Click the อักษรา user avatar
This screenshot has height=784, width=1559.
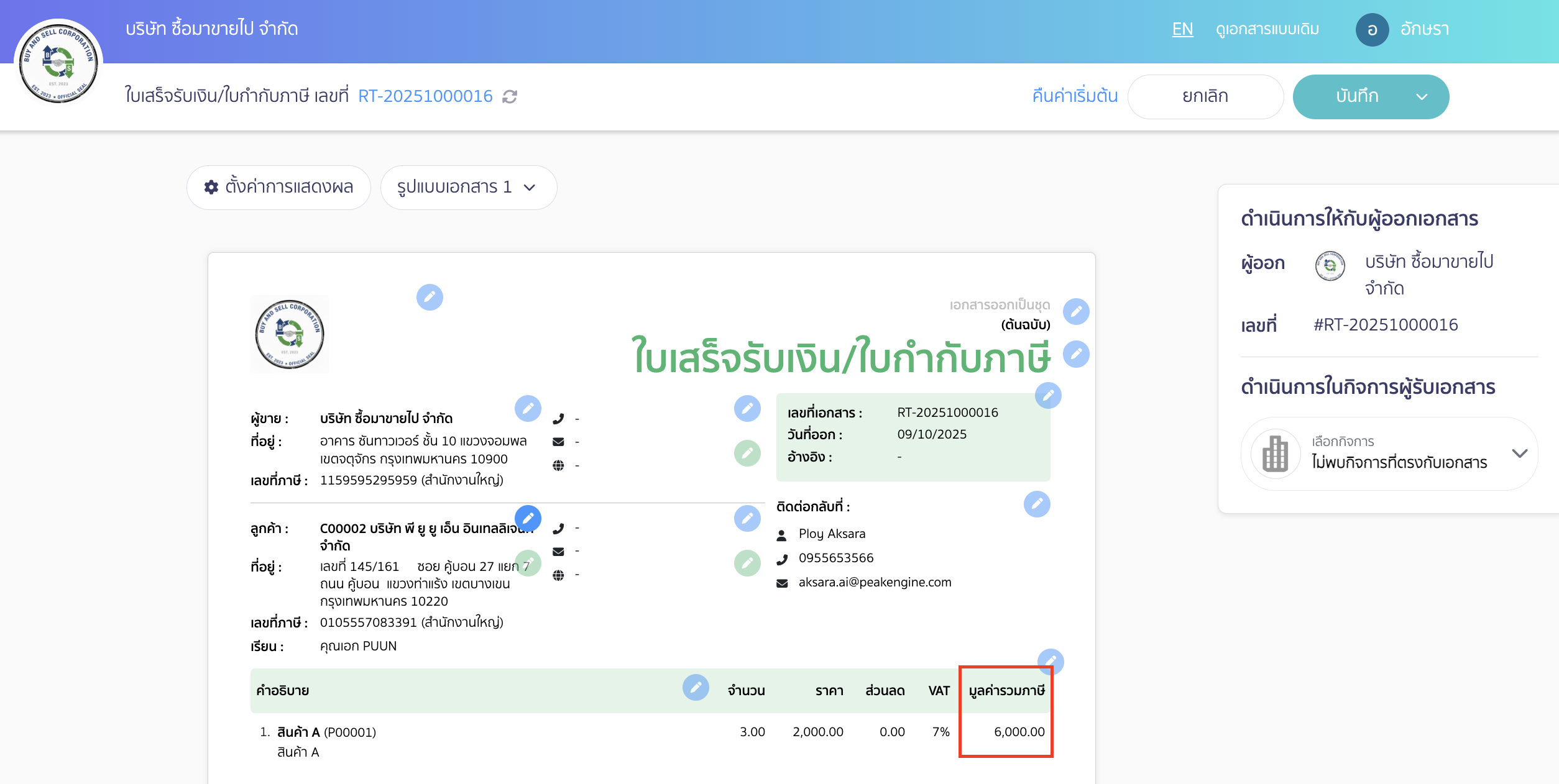[1373, 29]
